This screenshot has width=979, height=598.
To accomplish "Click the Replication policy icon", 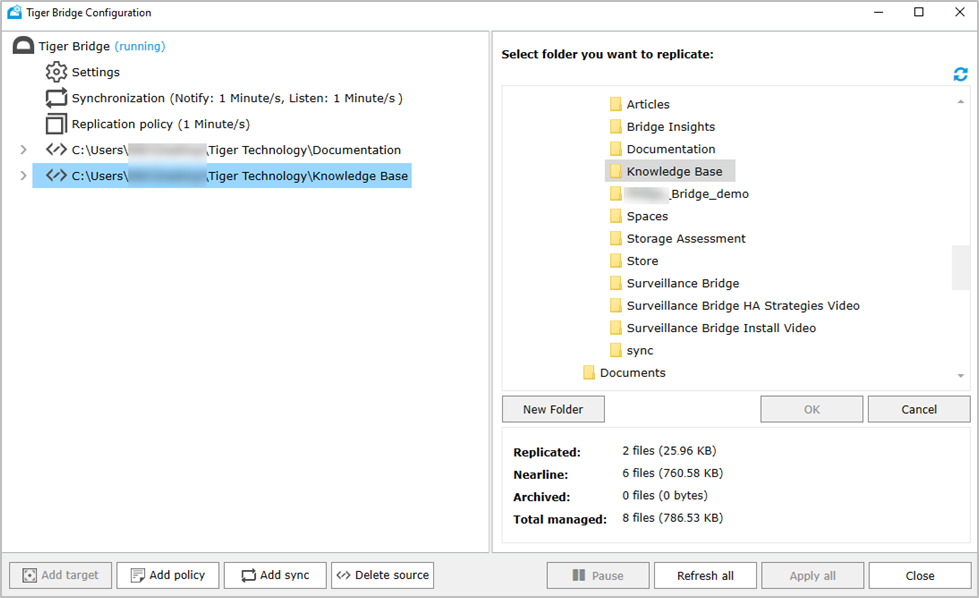I will [56, 124].
